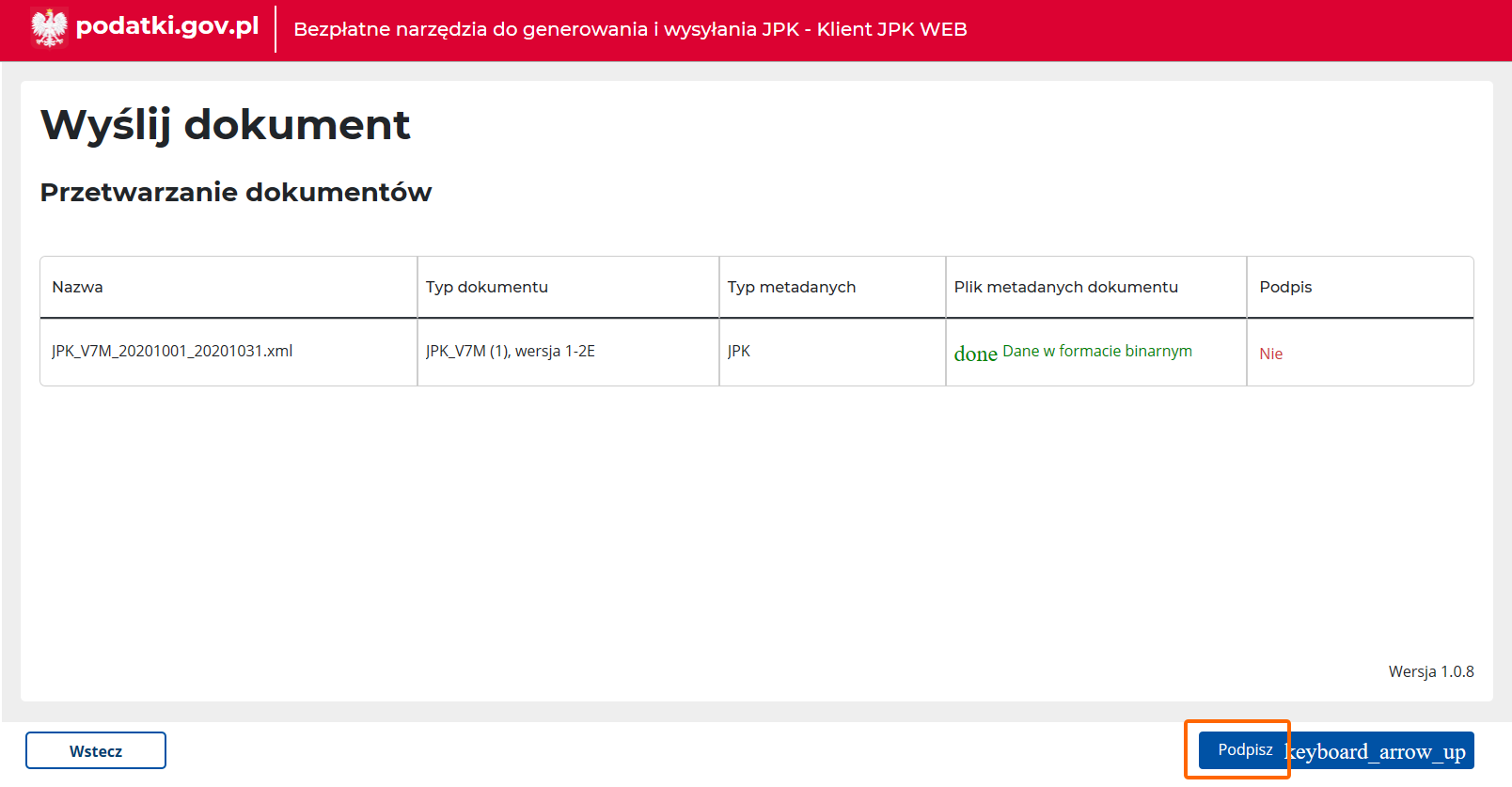1512x787 pixels.
Task: Click the Klient JPK WEB header title
Action: 630,29
